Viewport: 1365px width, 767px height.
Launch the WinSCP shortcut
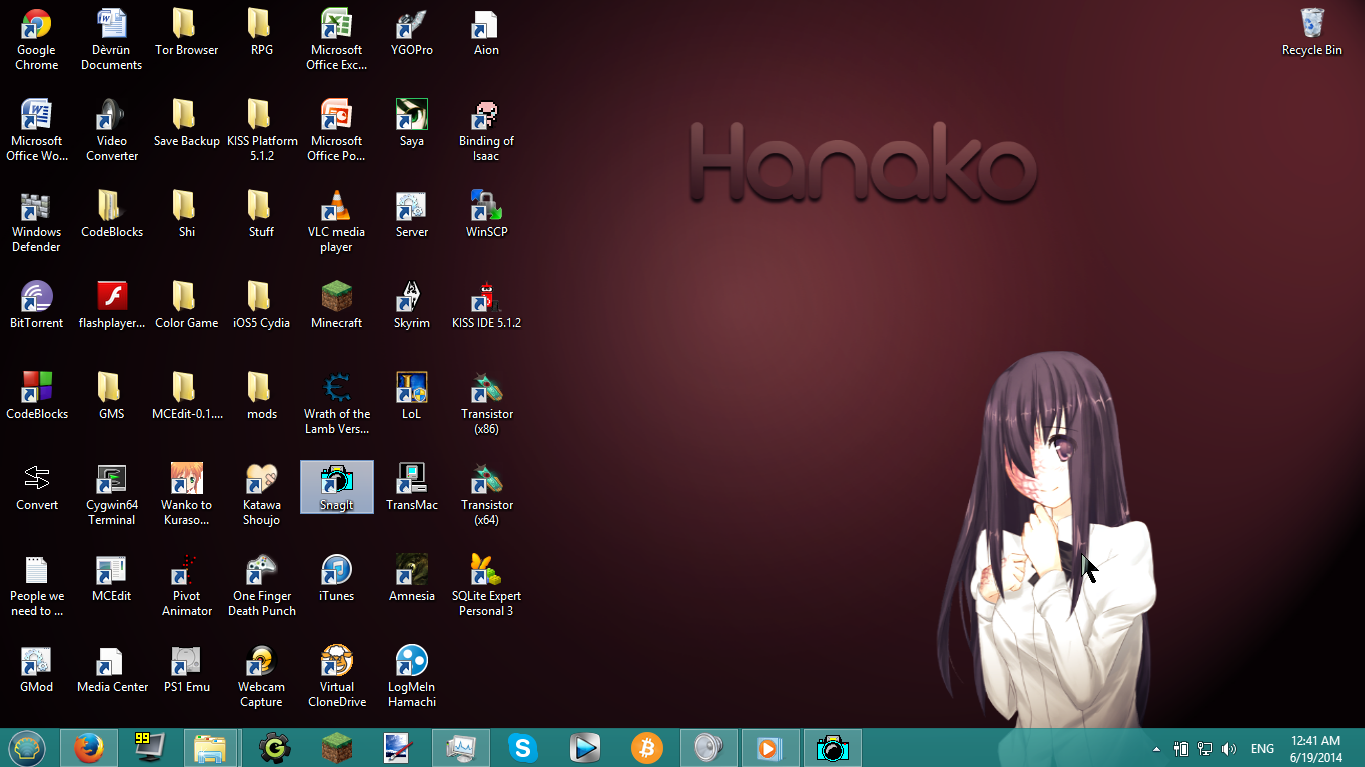487,215
